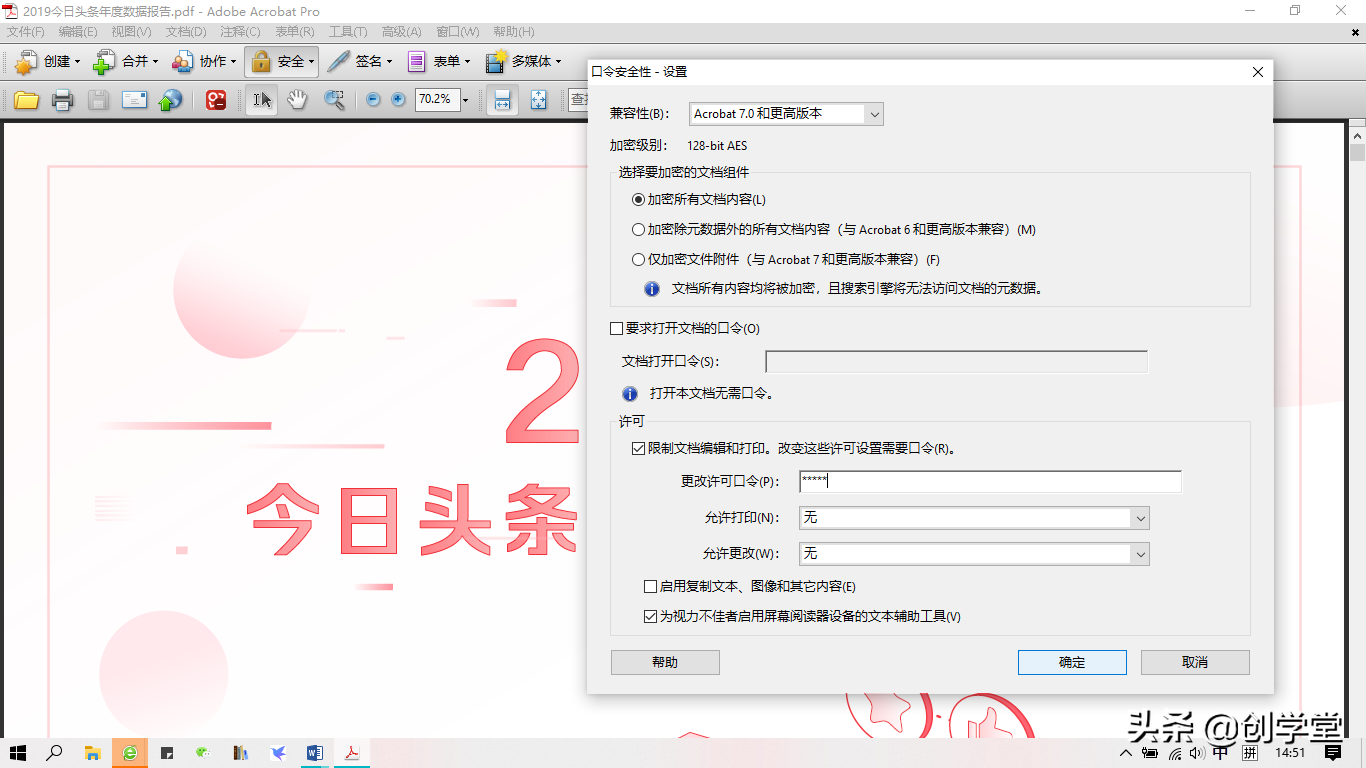Click the taskbar search magnifier
1366x768 pixels.
click(x=55, y=753)
